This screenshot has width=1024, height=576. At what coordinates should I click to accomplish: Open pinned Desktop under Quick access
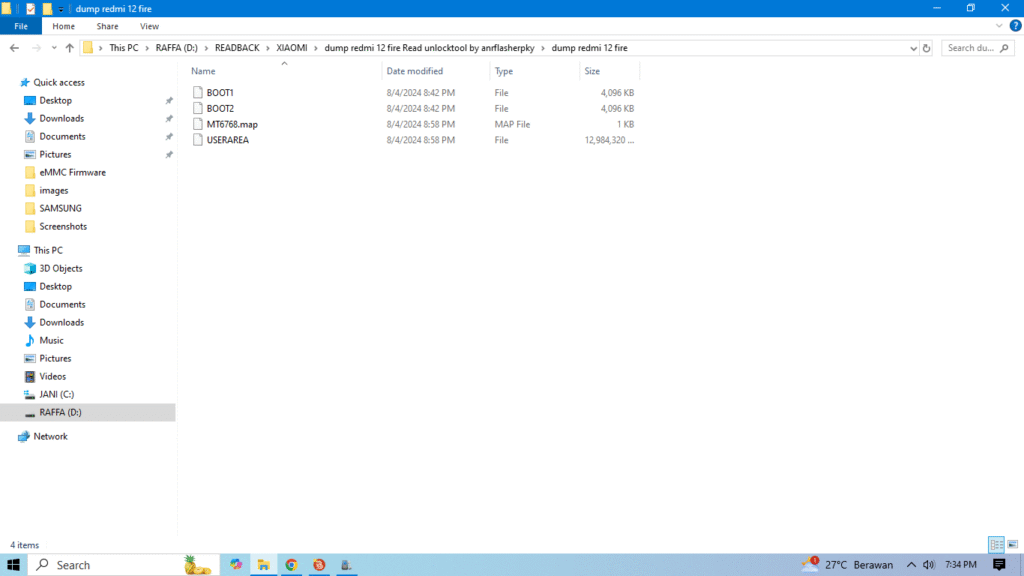click(56, 101)
